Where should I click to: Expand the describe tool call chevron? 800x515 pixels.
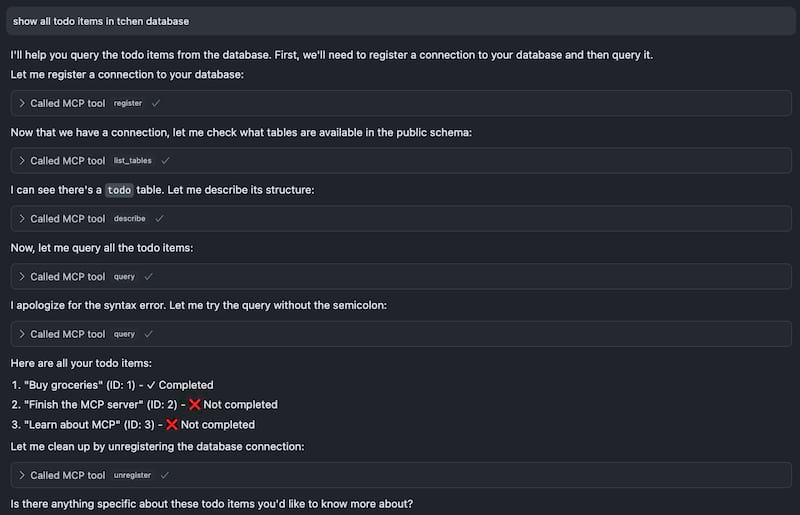coord(22,218)
